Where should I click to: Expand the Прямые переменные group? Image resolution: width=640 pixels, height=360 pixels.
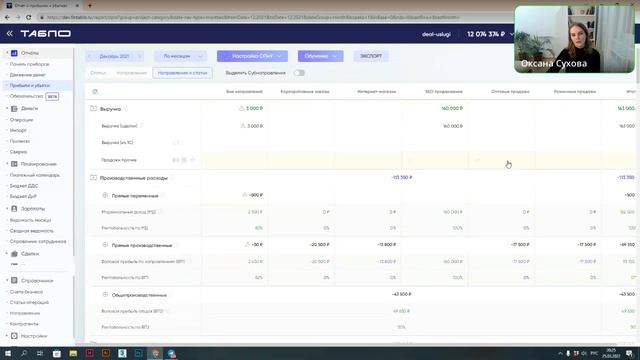coord(105,196)
